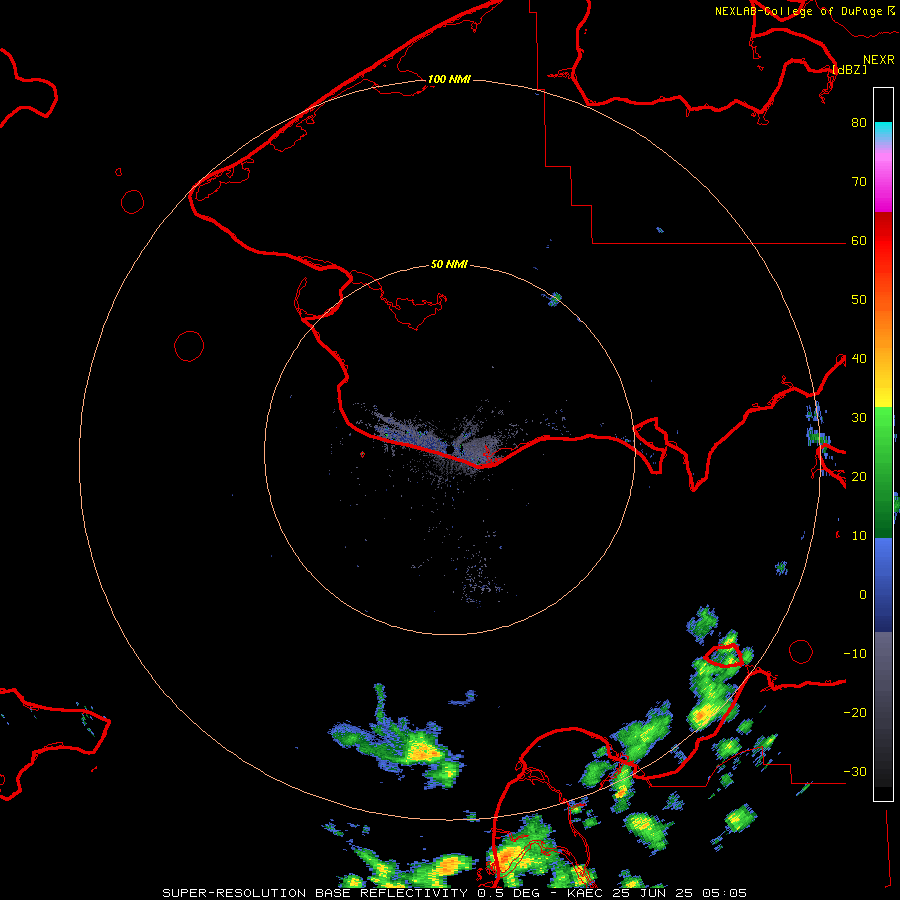Click the "NEXR" text in the corner
900x900 pixels.
879,60
